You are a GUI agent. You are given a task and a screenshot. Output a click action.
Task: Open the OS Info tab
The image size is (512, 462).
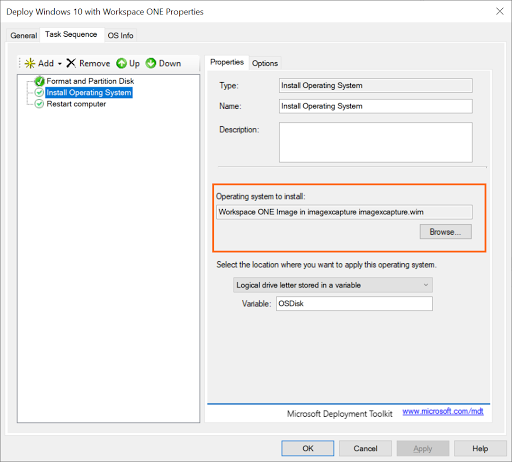click(x=120, y=35)
